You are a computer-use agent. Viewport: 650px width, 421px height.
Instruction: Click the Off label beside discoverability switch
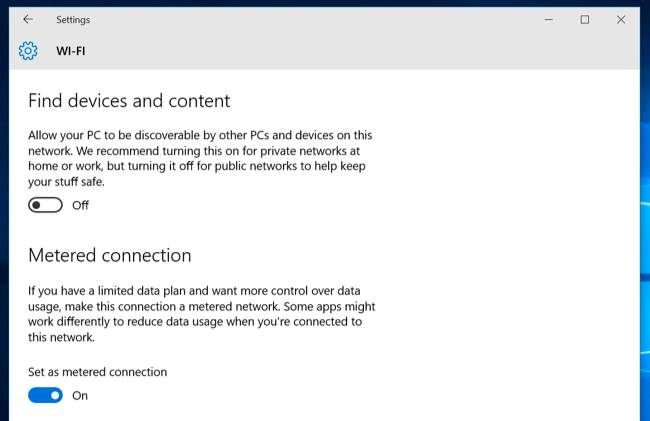point(81,205)
